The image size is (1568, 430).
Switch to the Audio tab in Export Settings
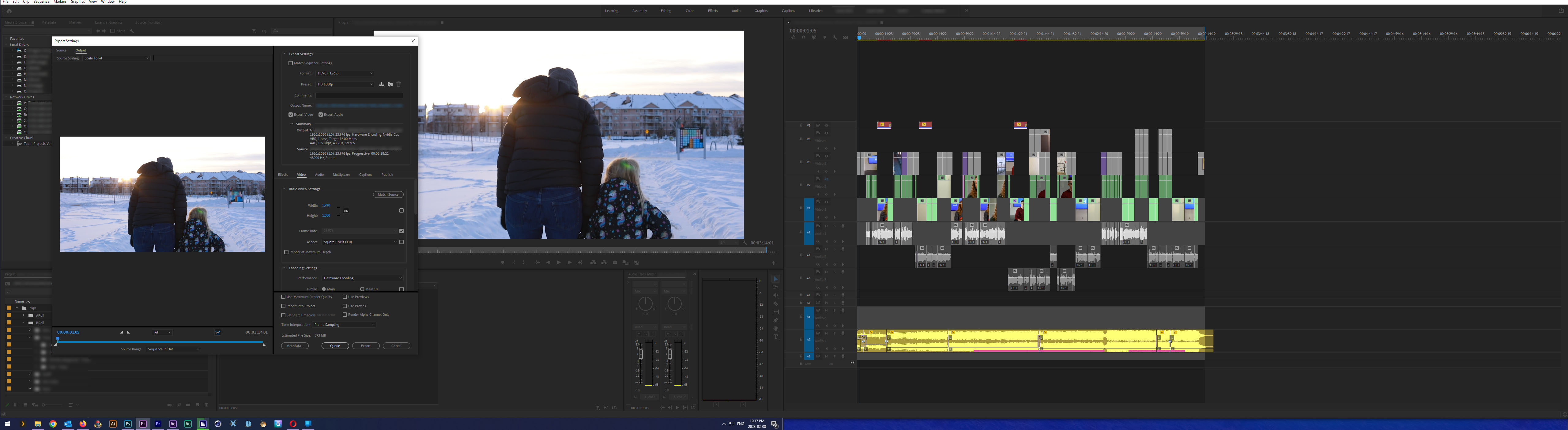point(319,175)
